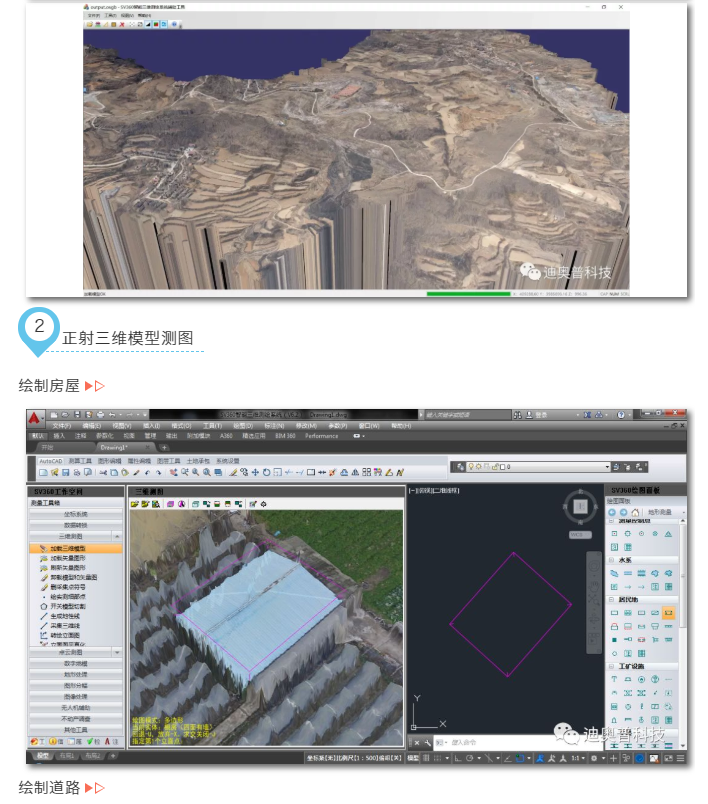This screenshot has width=708, height=804.
Task: Open the 工具(T) menu
Action: coord(212,426)
